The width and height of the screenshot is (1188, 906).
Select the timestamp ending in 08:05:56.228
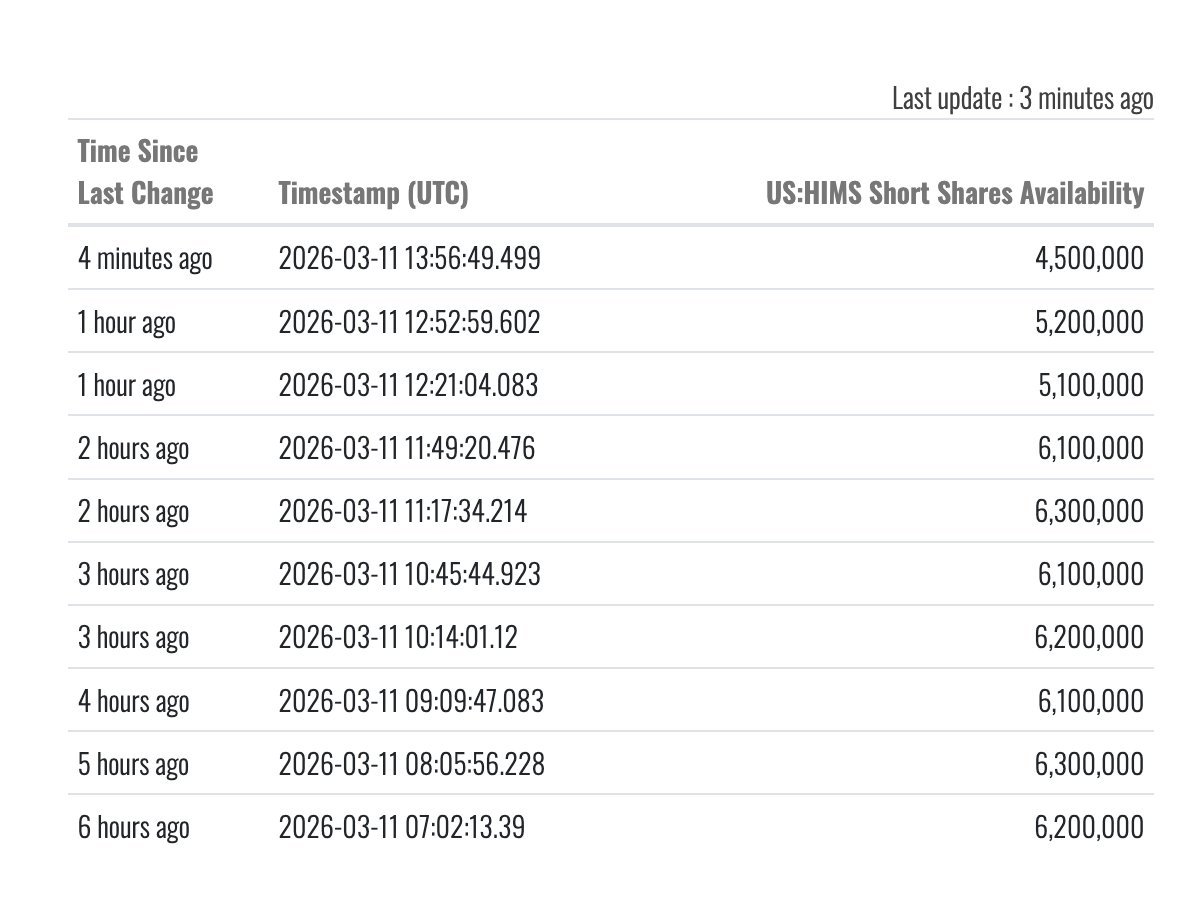tap(411, 764)
